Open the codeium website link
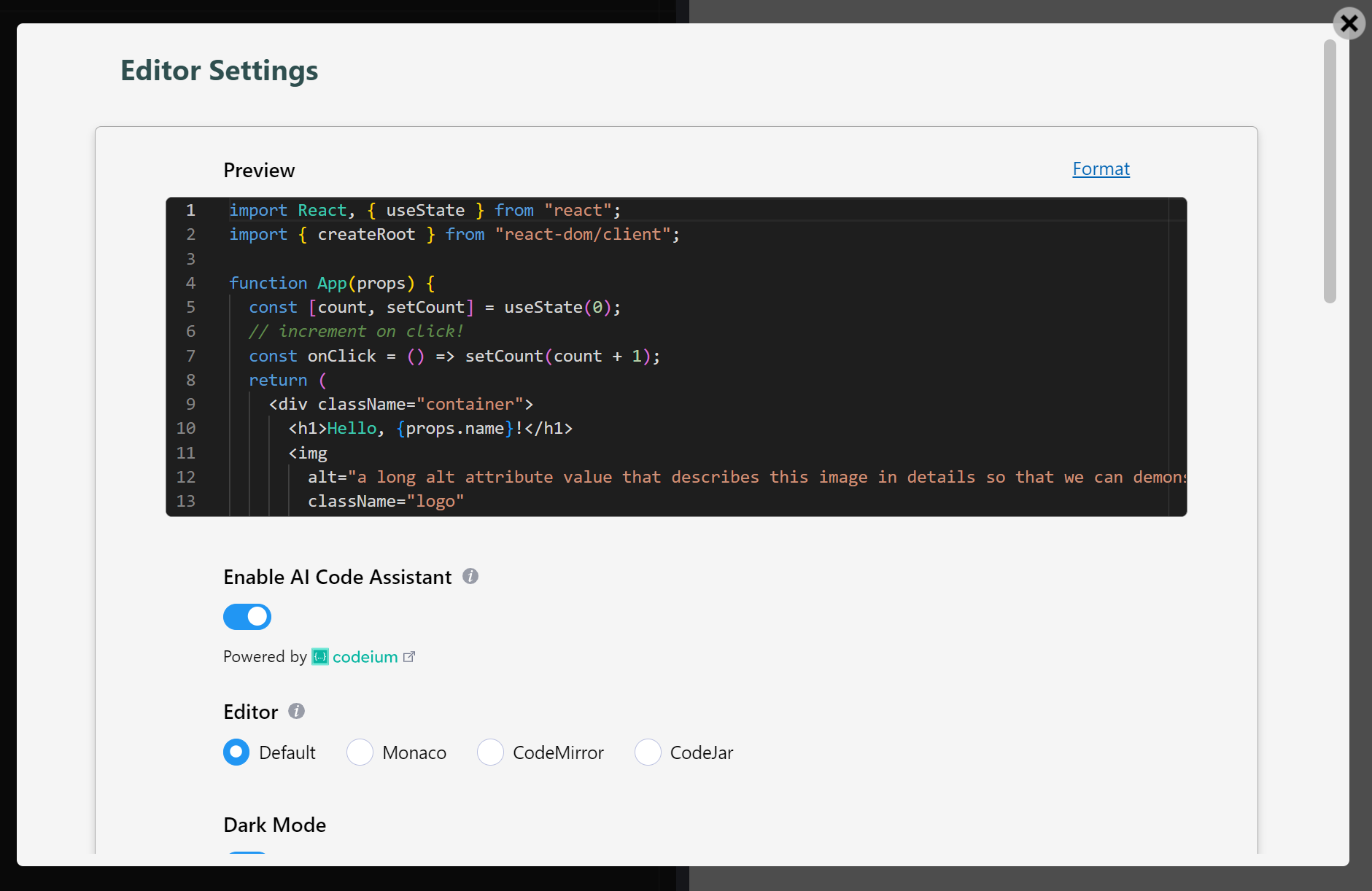 (365, 657)
